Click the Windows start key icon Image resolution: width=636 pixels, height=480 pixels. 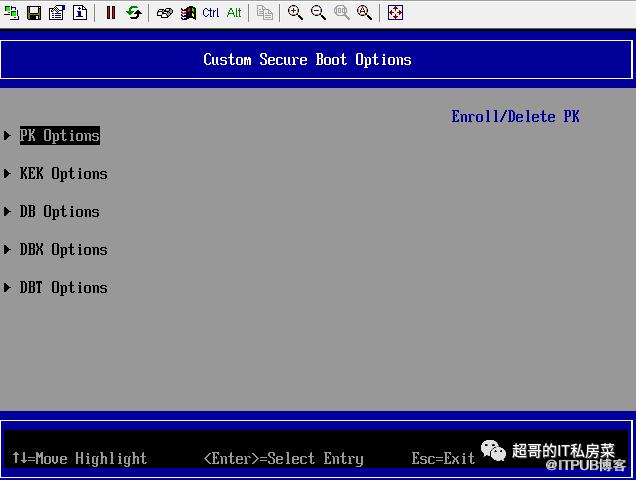pos(187,12)
